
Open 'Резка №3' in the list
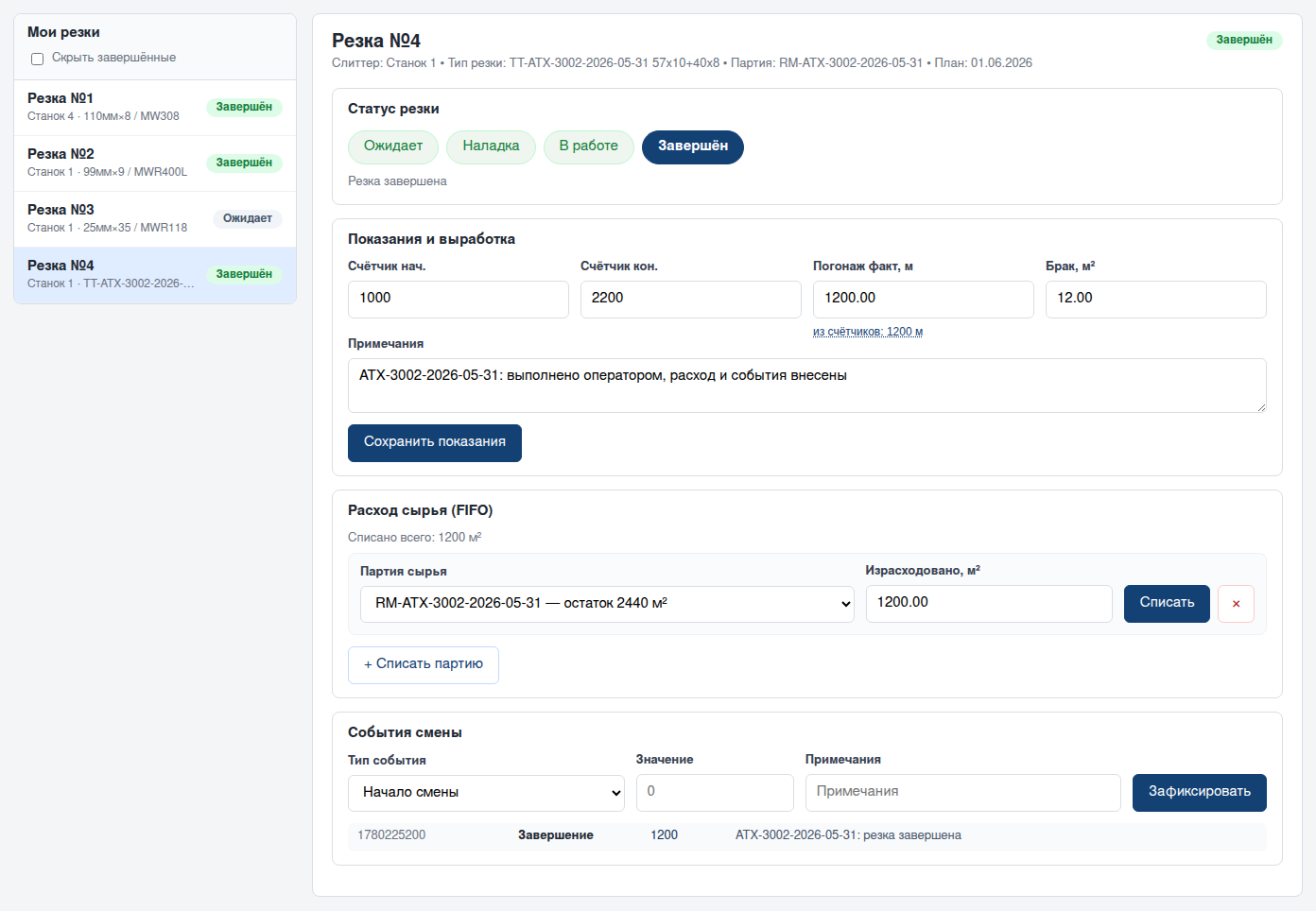coord(155,219)
